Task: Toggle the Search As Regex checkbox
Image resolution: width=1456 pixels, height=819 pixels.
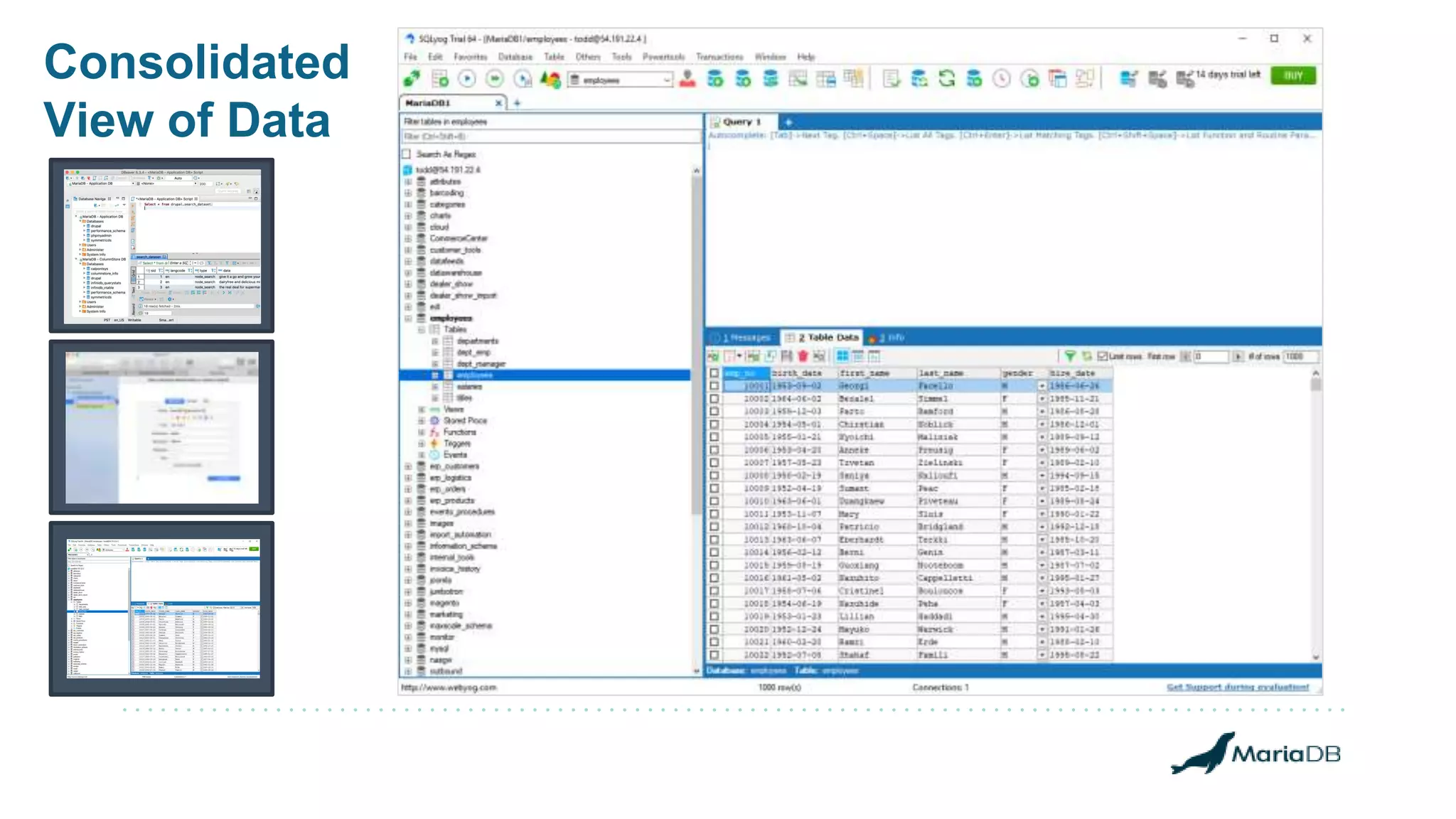Action: pyautogui.click(x=407, y=154)
